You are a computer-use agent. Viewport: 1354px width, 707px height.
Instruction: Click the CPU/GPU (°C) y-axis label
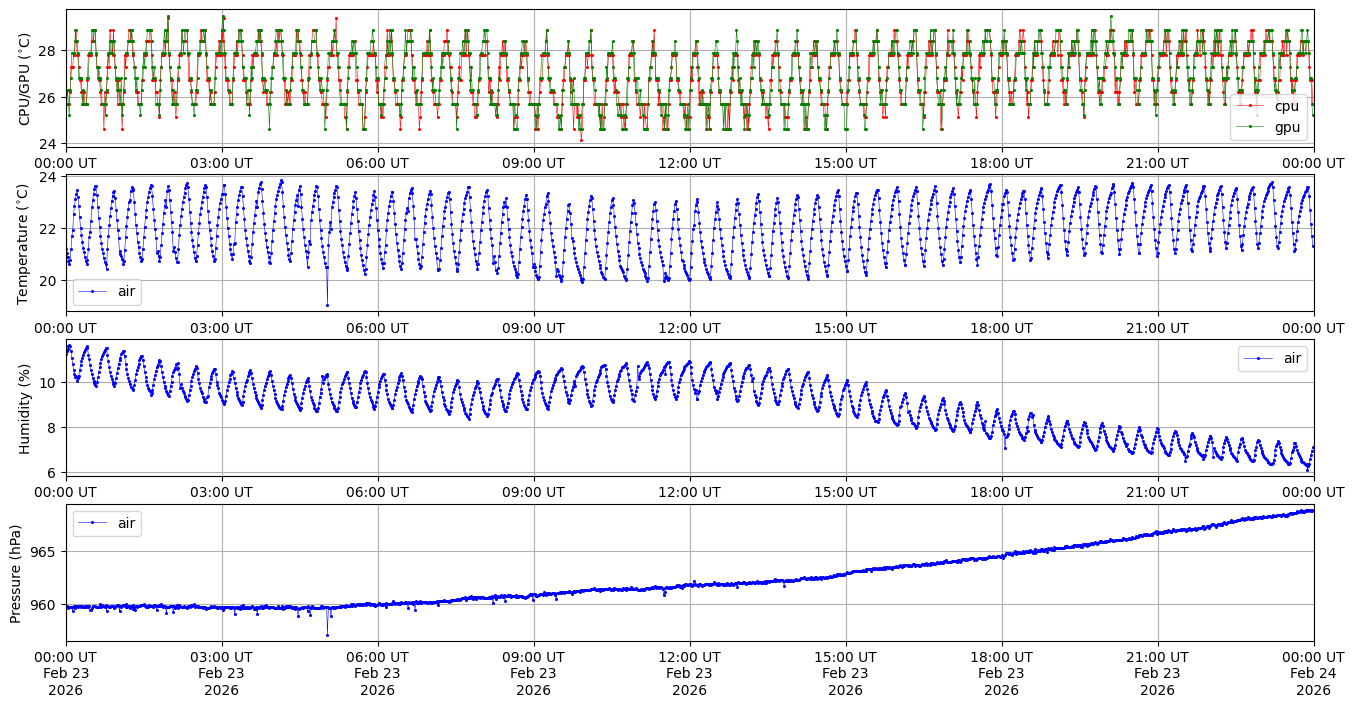click(24, 78)
